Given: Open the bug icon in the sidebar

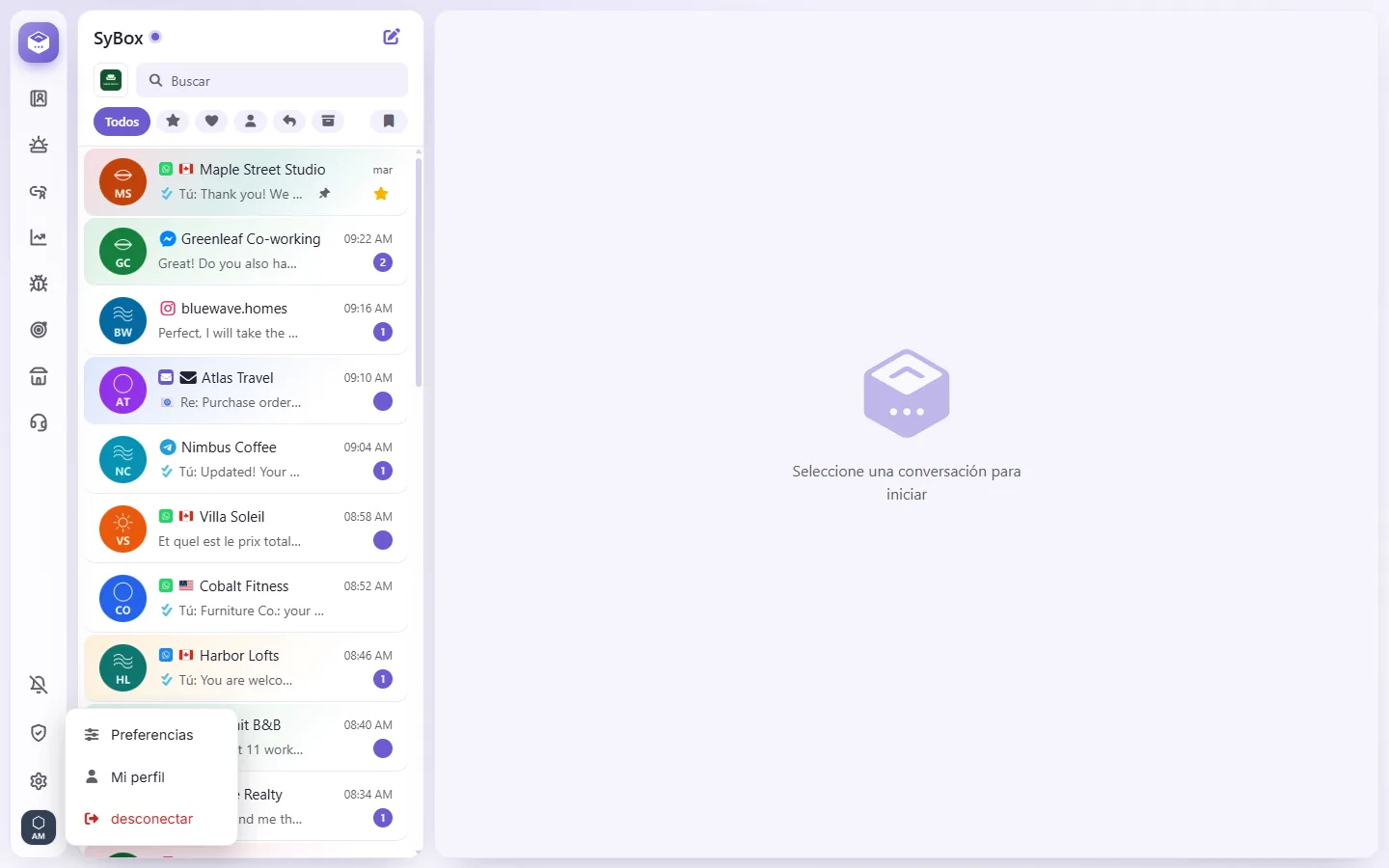Looking at the screenshot, I should tap(39, 284).
